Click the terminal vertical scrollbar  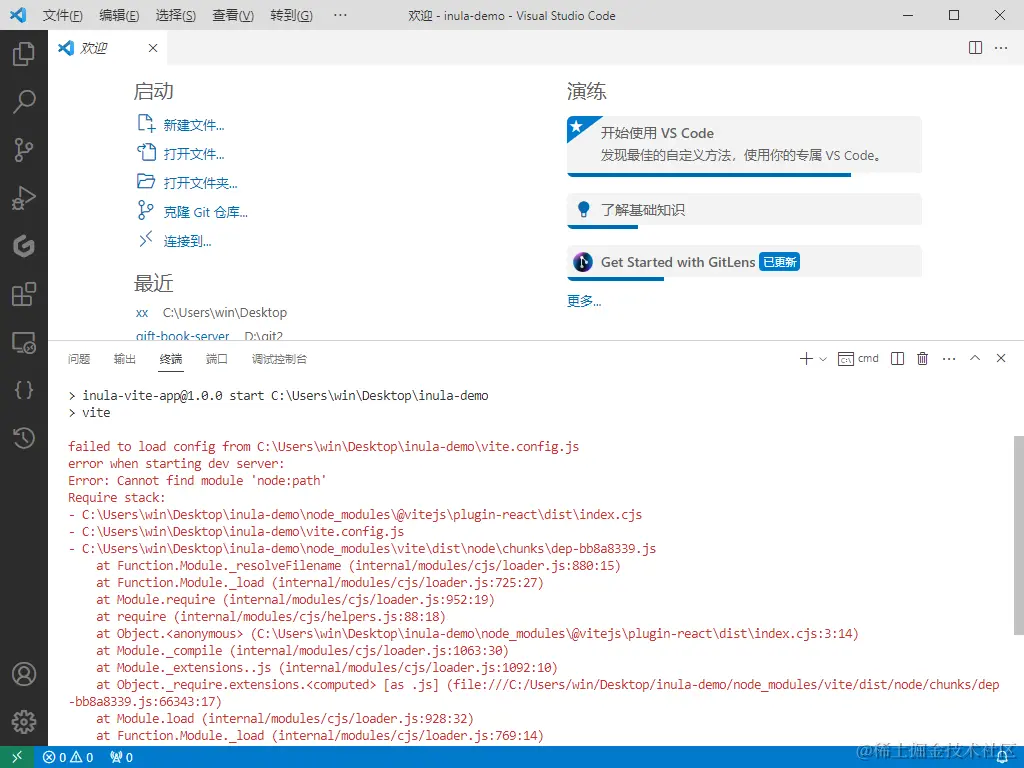click(x=1018, y=534)
